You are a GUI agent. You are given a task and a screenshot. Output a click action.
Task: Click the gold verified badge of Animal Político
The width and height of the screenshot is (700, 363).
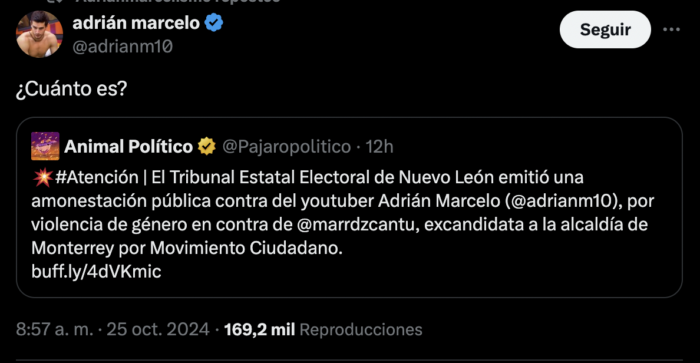206,146
